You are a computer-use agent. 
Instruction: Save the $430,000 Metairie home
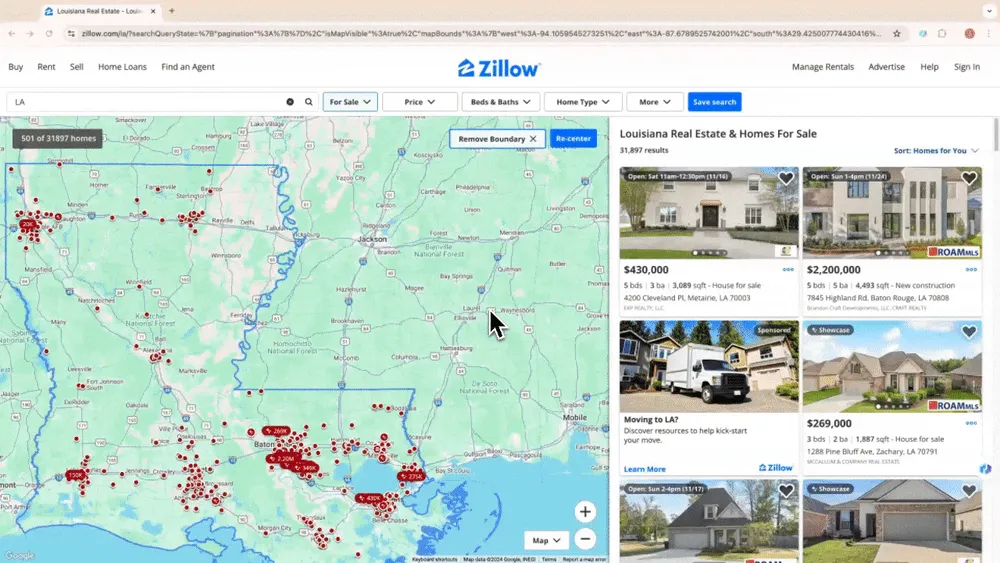[x=786, y=178]
